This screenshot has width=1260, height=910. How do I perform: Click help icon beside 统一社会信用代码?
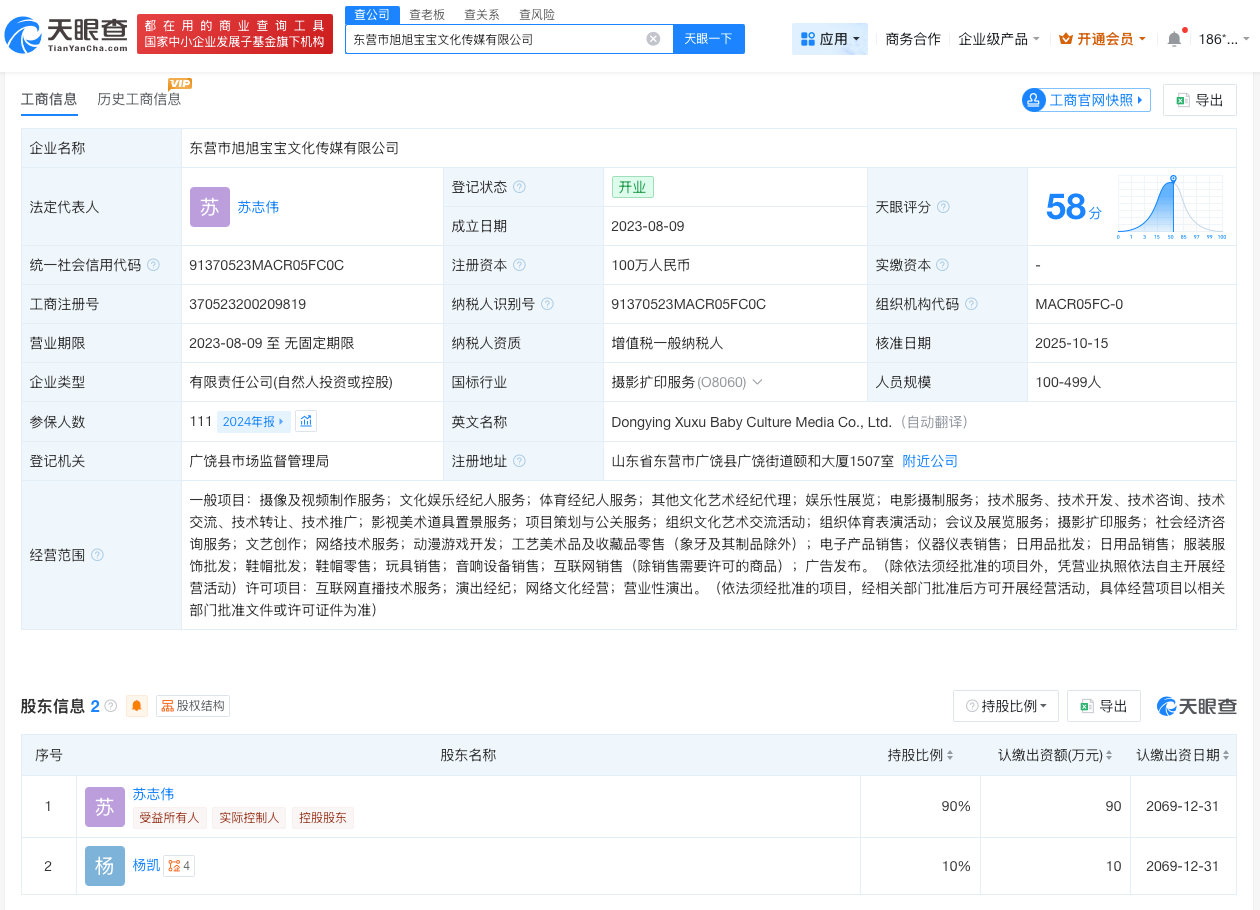point(153,265)
